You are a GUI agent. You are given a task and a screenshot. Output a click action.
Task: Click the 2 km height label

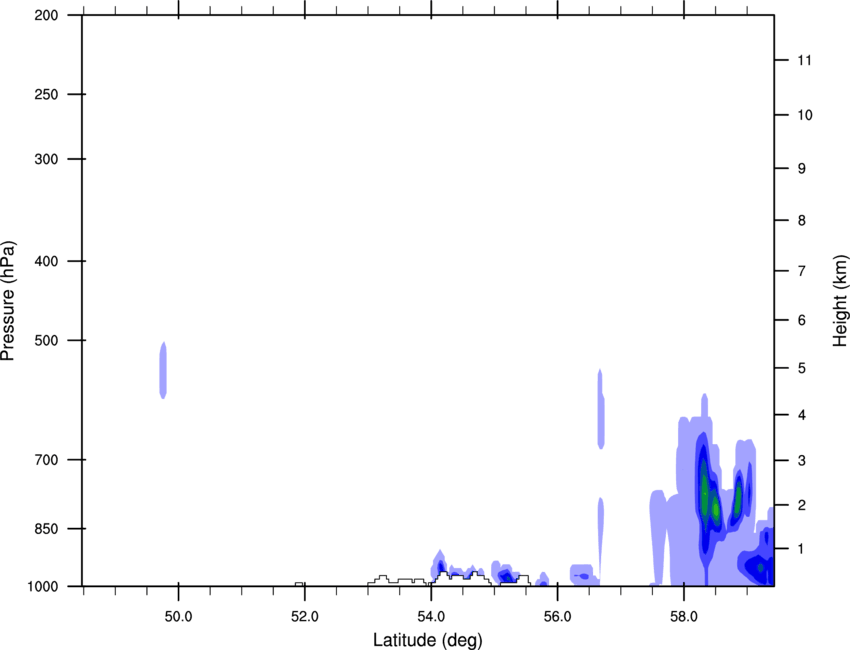click(802, 505)
